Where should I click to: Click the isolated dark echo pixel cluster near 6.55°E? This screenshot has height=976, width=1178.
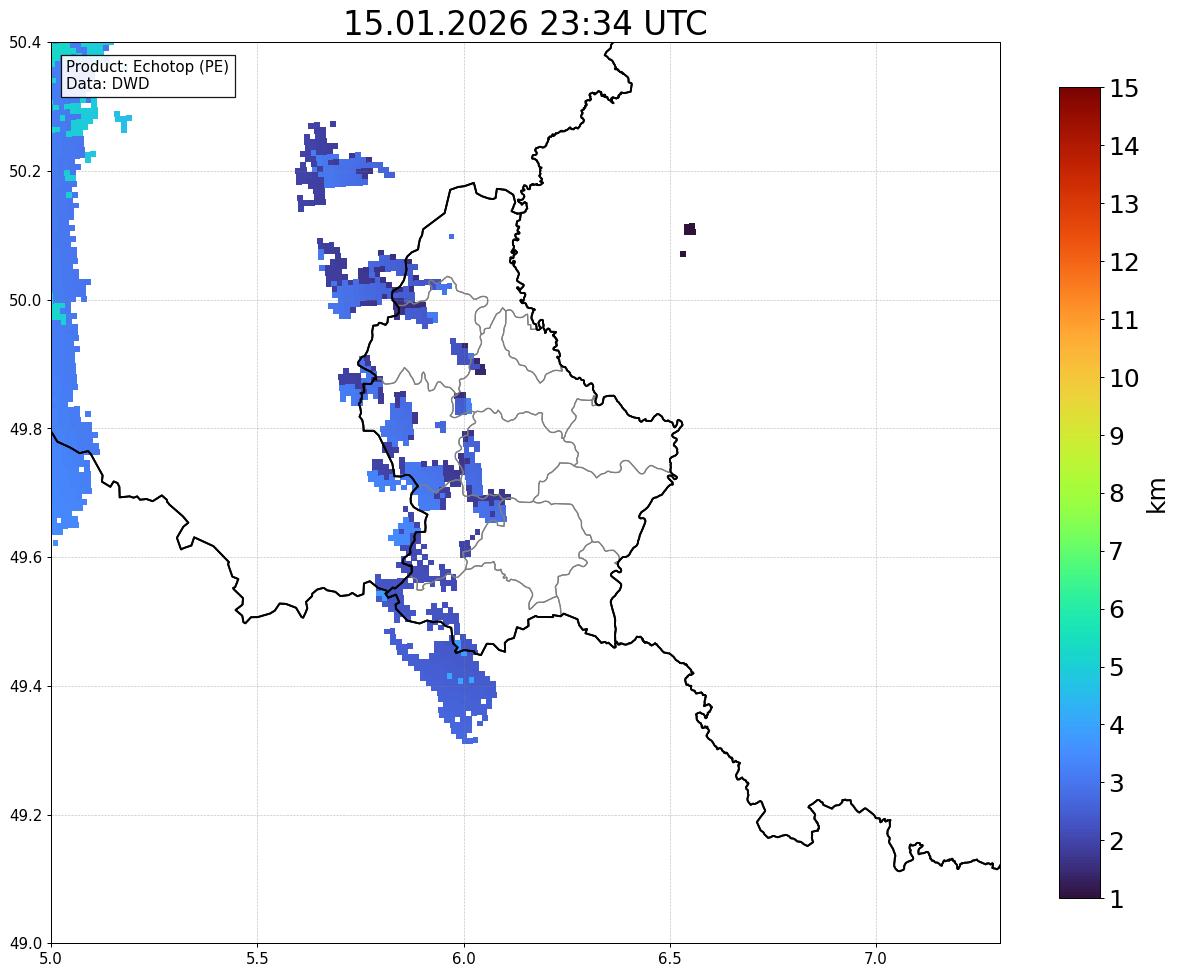click(689, 229)
